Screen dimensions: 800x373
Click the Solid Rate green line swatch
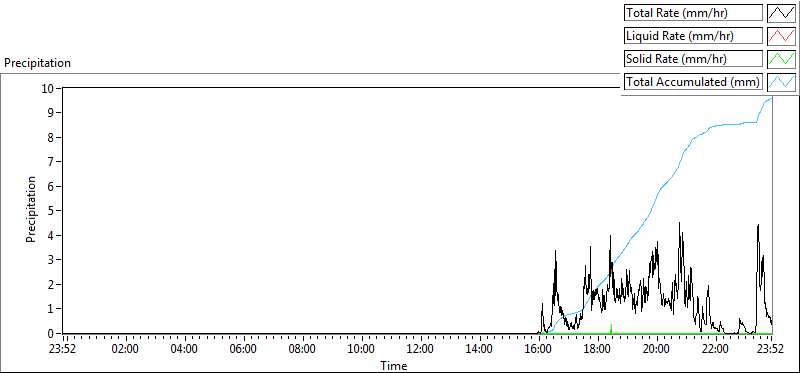coord(781,59)
